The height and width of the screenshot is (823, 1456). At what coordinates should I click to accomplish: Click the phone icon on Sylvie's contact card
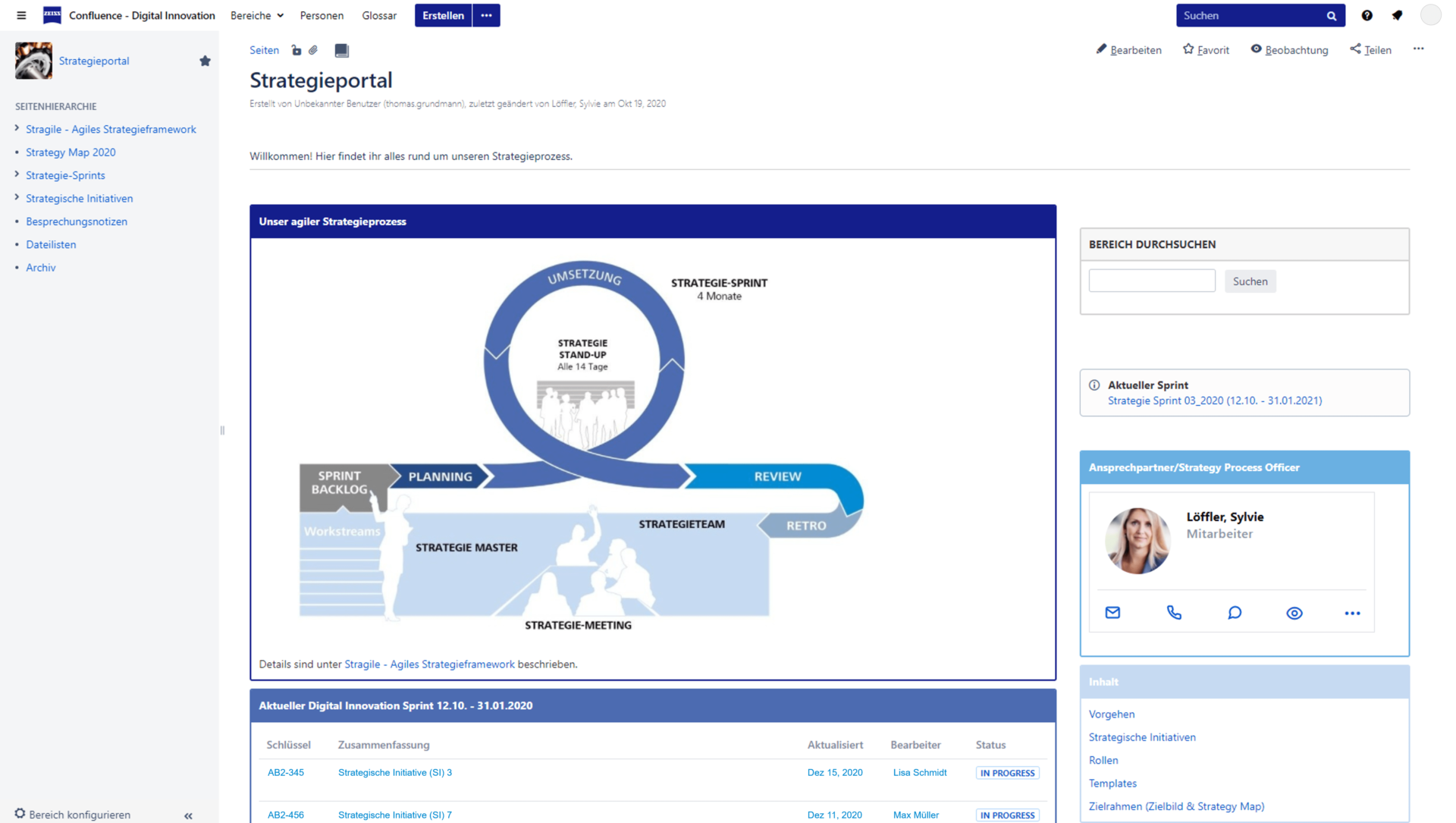1174,613
